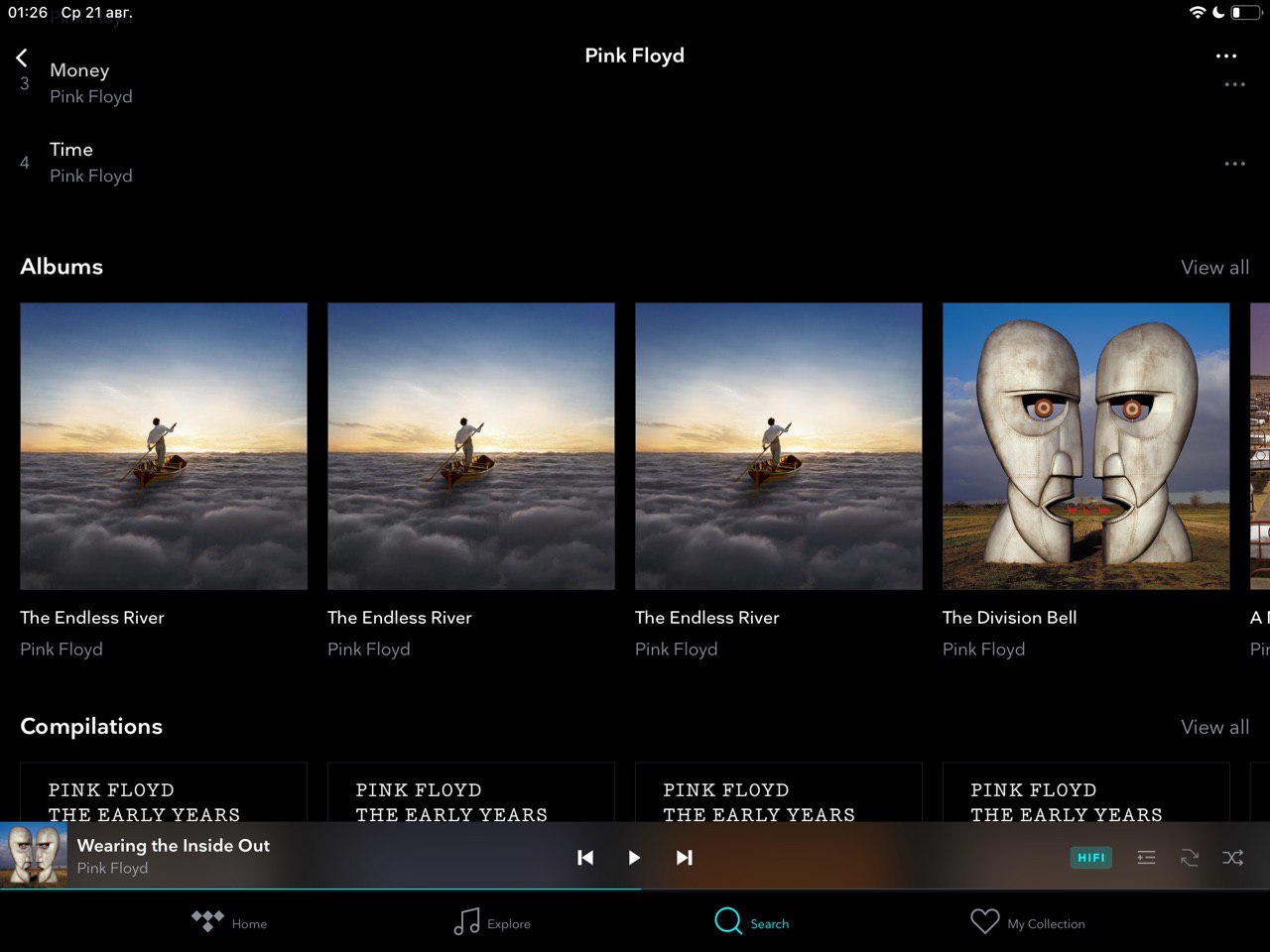Open more options for the Time track

[1234, 164]
